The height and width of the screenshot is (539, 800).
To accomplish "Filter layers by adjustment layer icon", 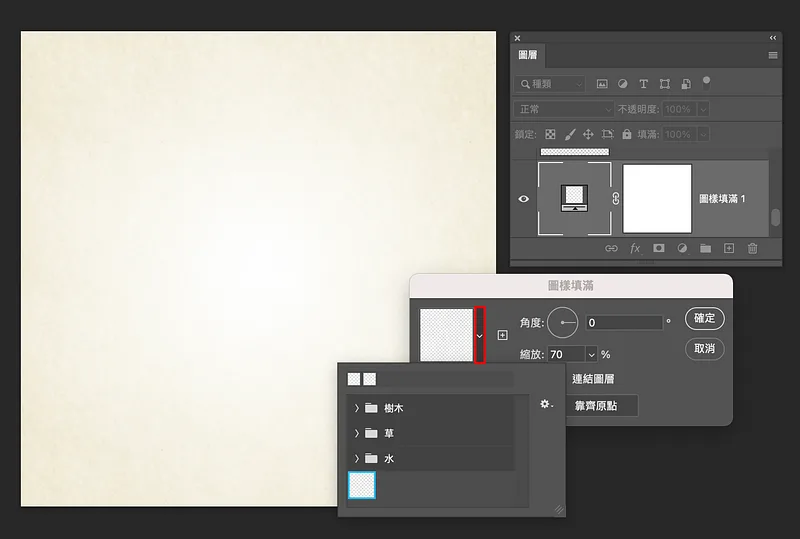I will (622, 84).
